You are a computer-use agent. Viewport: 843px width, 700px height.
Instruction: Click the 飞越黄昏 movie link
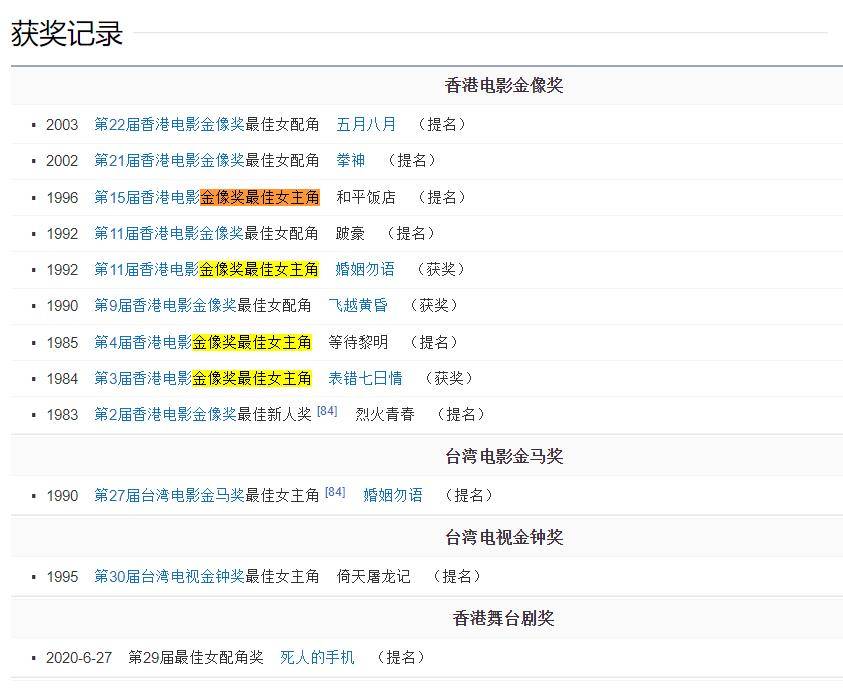click(x=357, y=305)
